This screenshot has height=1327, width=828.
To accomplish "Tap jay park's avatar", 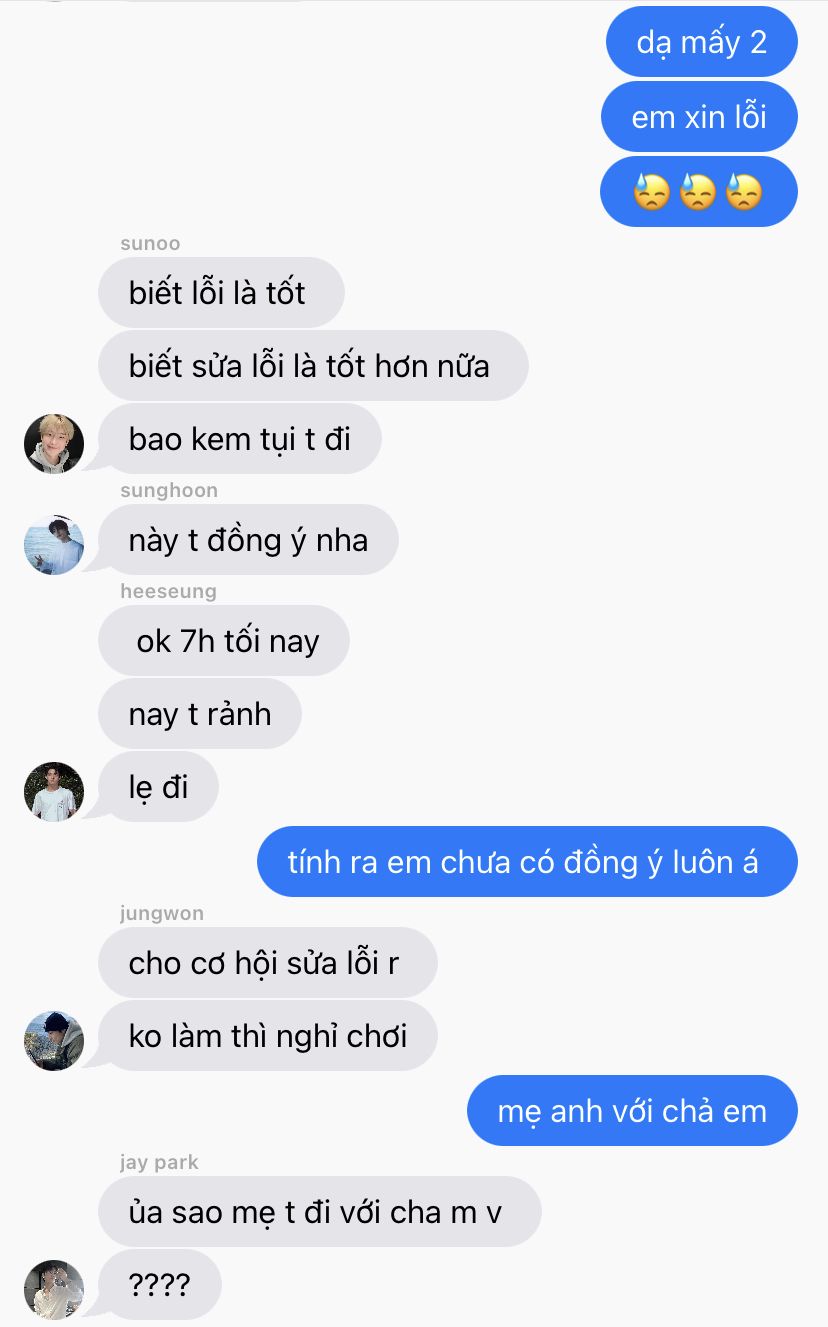I will (x=54, y=1289).
